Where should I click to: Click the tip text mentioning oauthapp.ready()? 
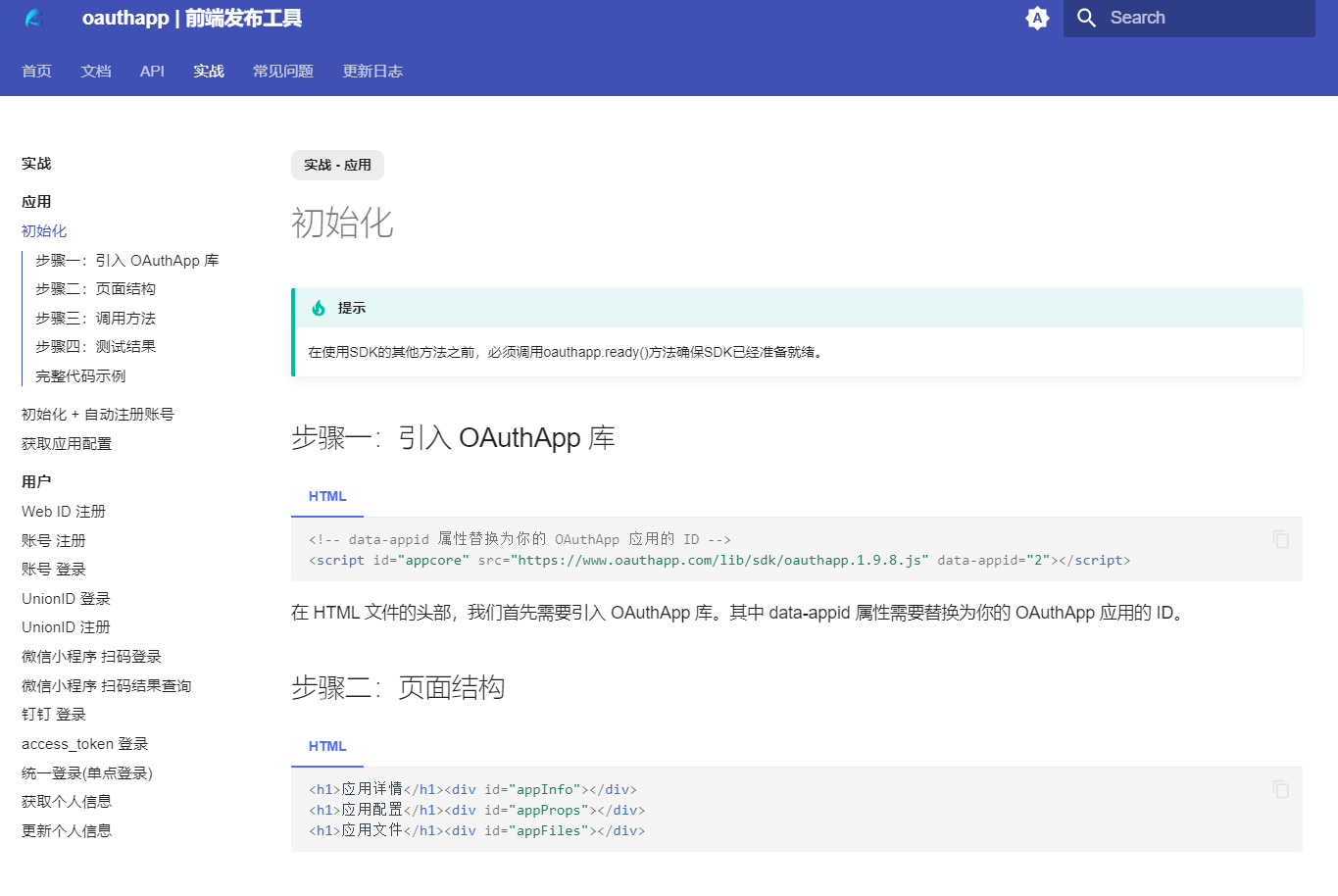point(568,352)
